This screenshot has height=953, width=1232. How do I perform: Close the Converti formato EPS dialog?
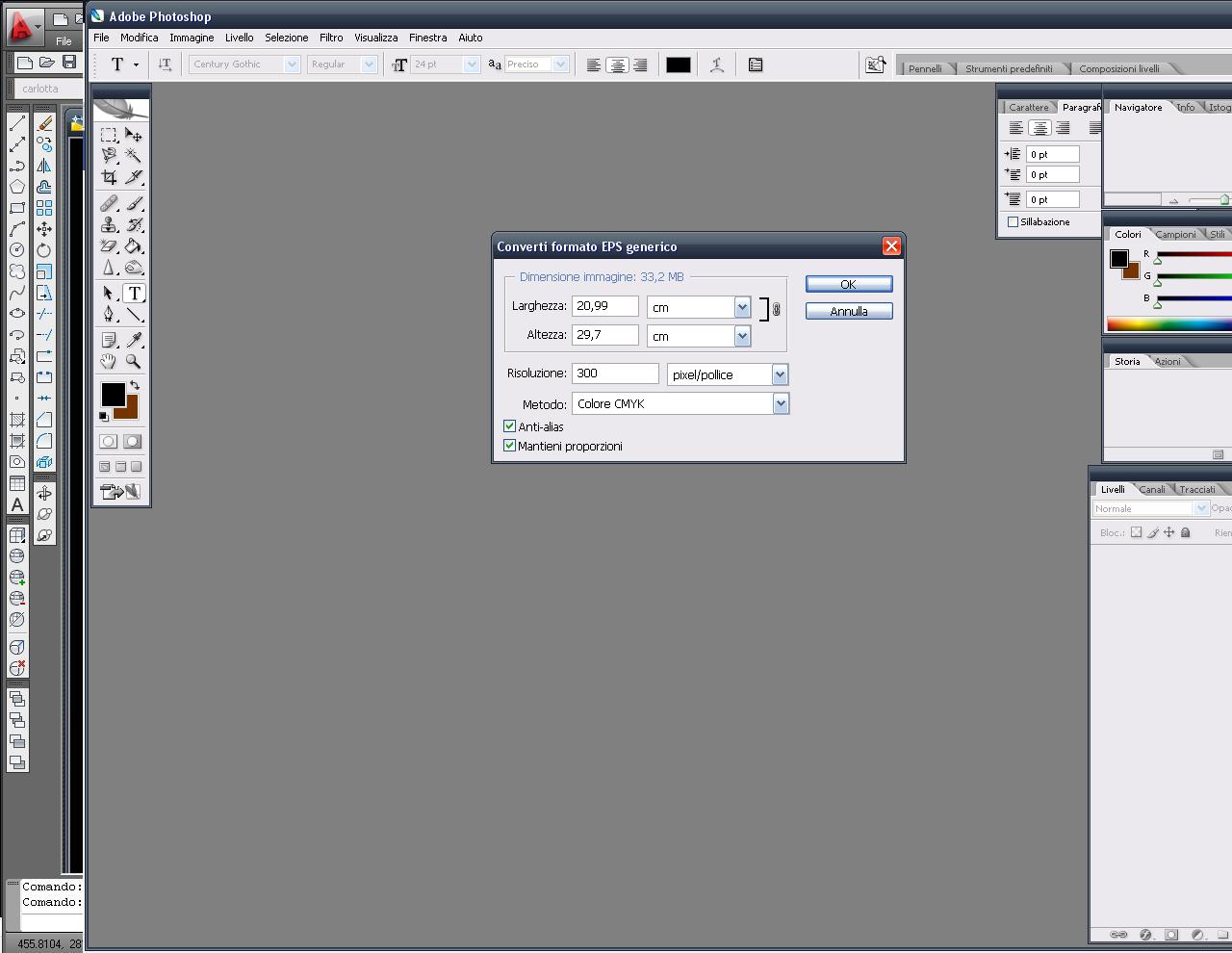click(891, 246)
